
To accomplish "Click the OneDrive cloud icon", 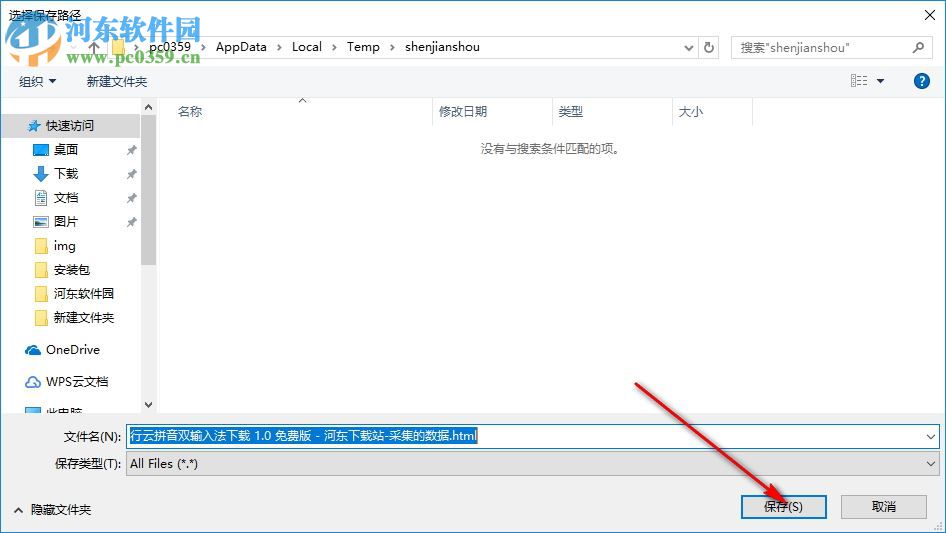I will 33,350.
